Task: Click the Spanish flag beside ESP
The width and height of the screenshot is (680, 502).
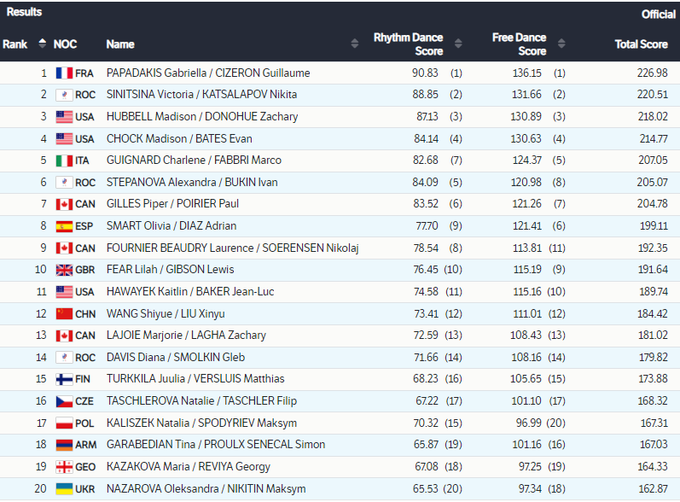Action: (65, 226)
